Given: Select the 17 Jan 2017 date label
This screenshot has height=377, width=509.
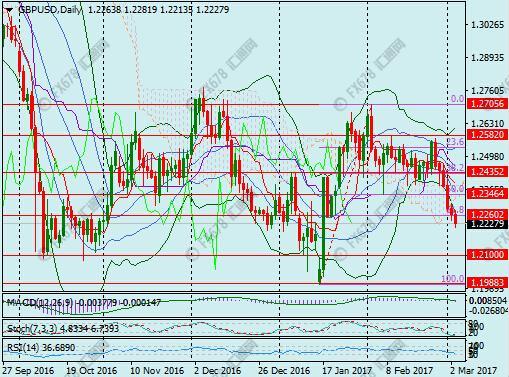Looking at the screenshot, I should tap(346, 370).
